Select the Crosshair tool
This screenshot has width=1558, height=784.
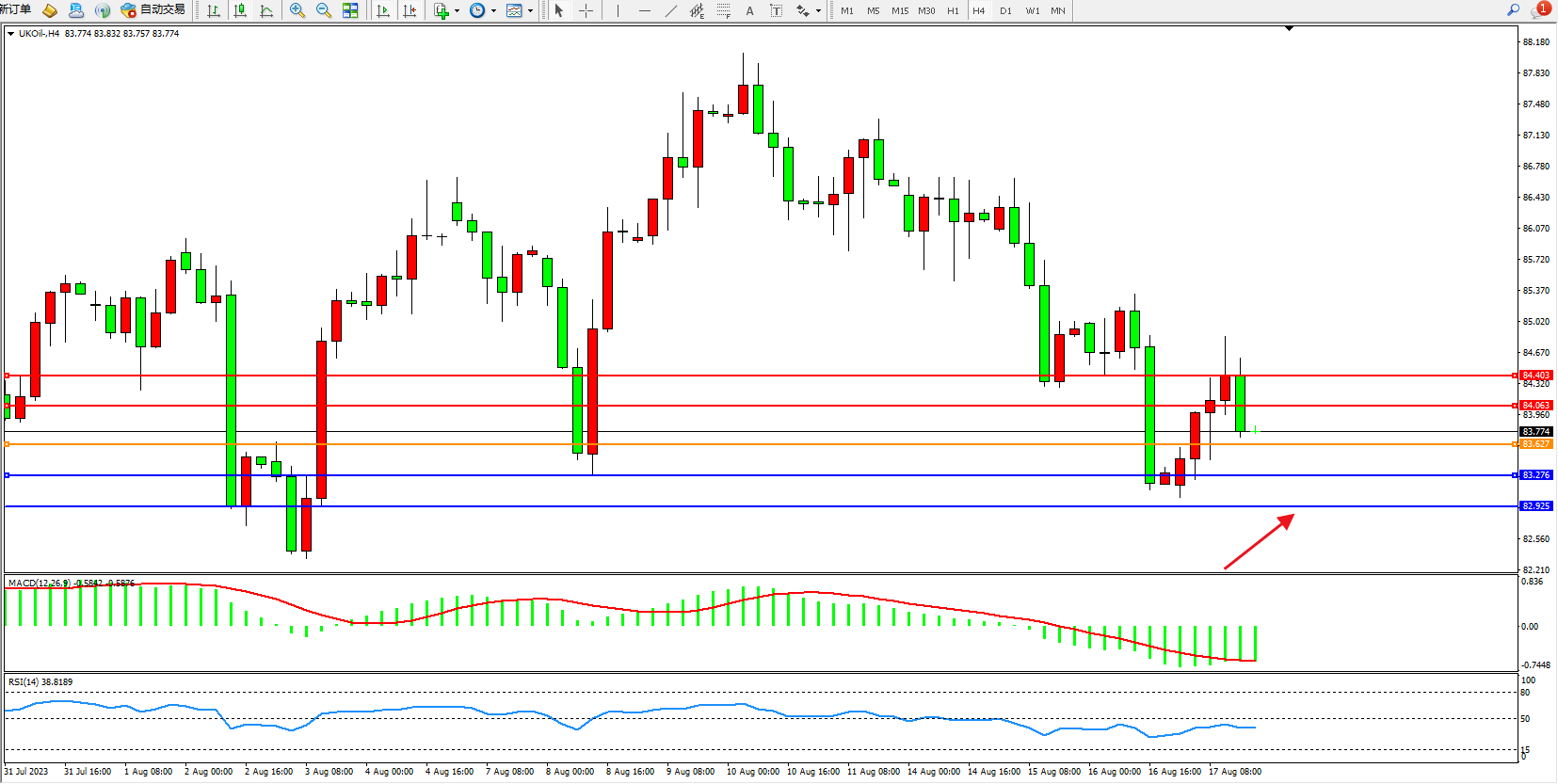586,10
